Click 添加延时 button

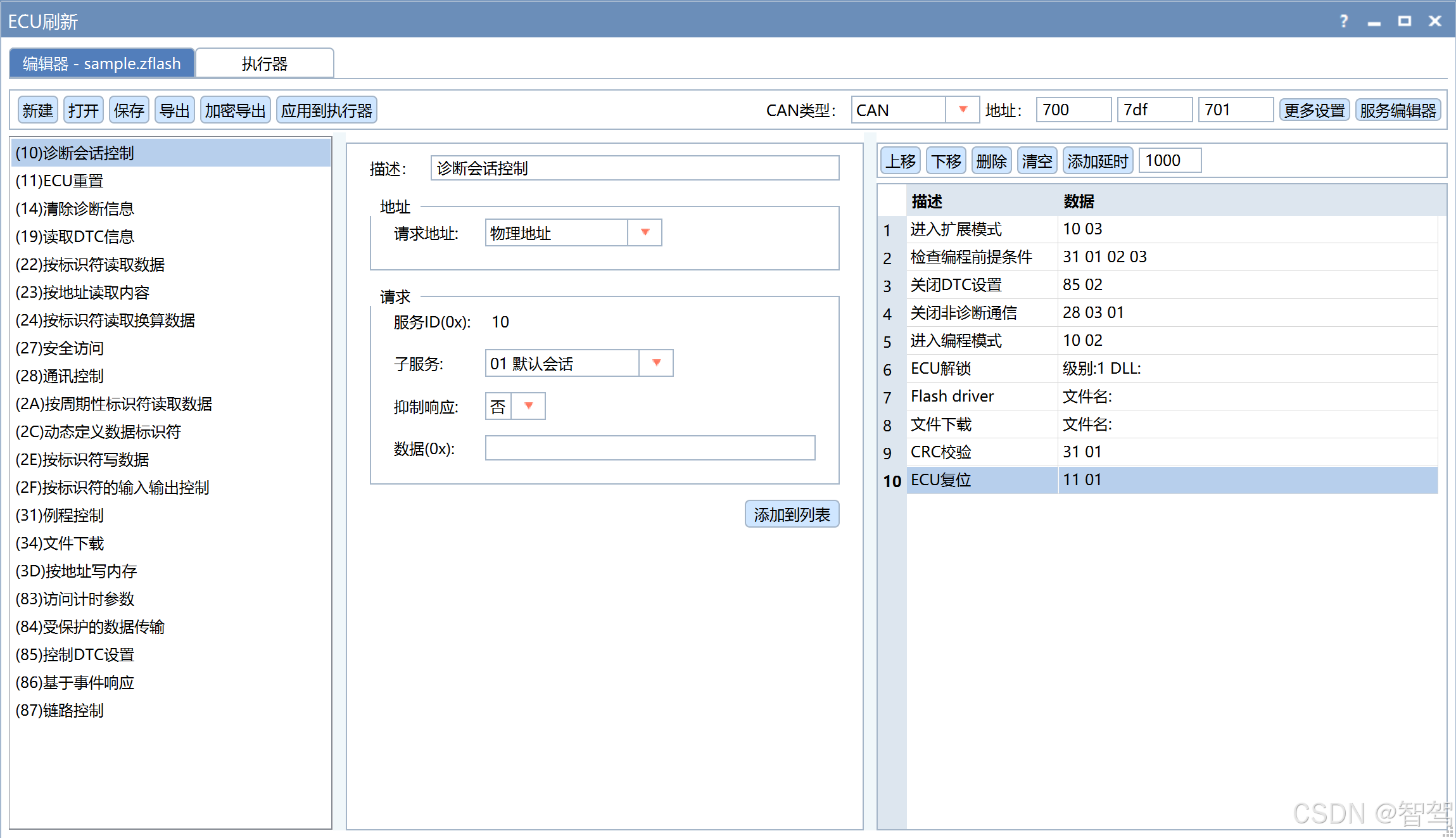point(1097,161)
